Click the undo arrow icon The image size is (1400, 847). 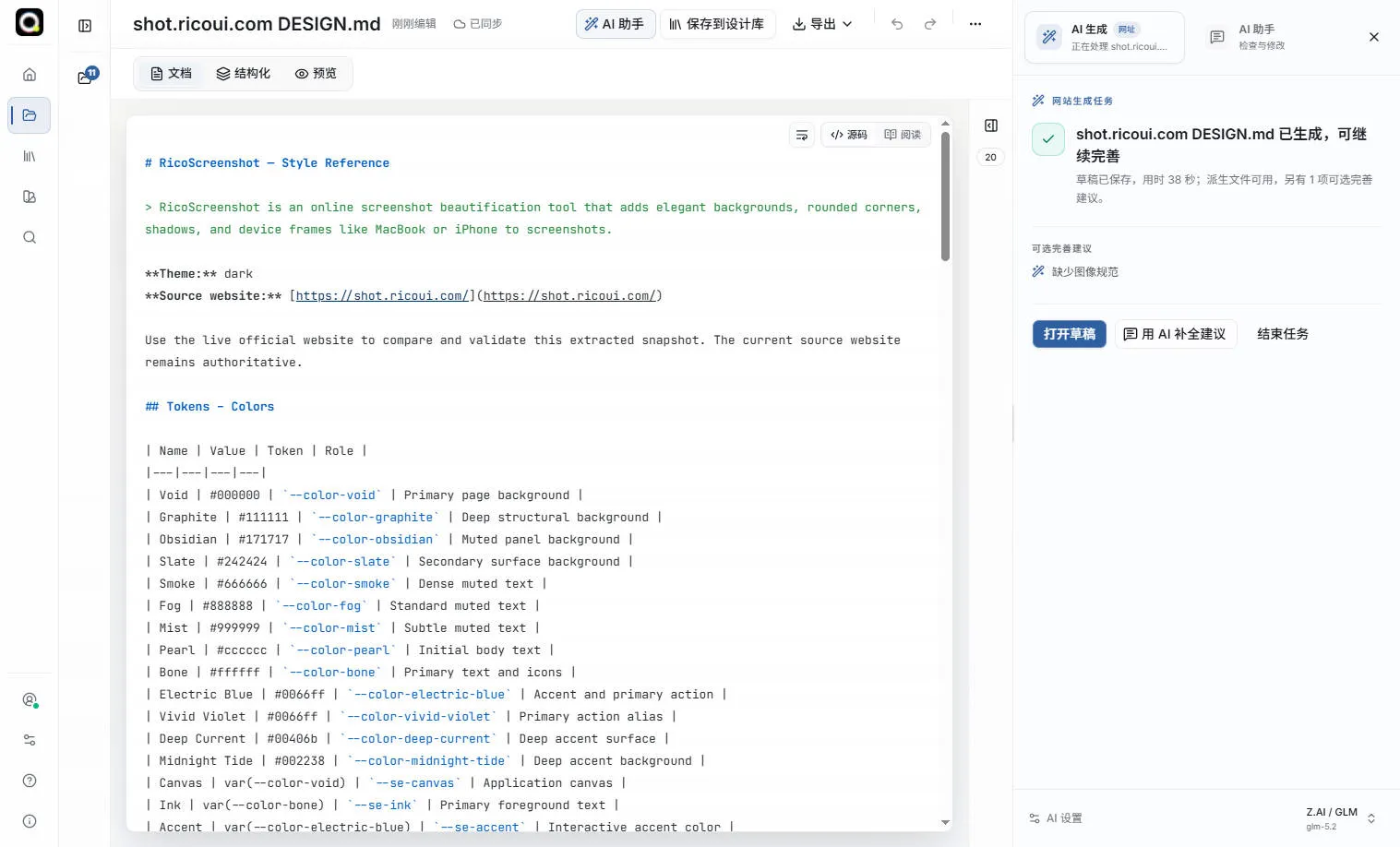[x=897, y=24]
